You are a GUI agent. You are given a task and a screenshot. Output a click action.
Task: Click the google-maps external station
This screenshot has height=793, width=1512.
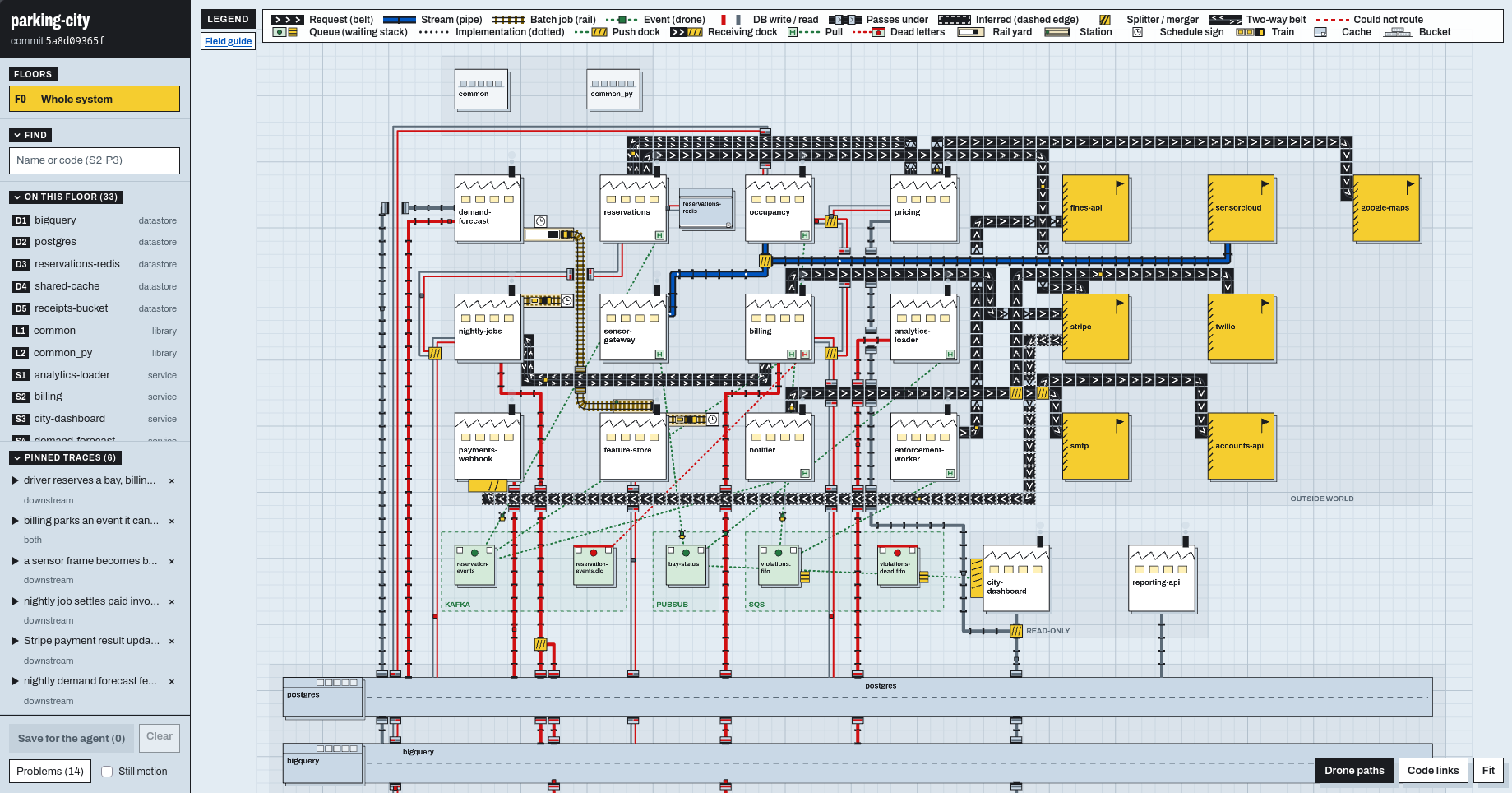[x=1386, y=208]
